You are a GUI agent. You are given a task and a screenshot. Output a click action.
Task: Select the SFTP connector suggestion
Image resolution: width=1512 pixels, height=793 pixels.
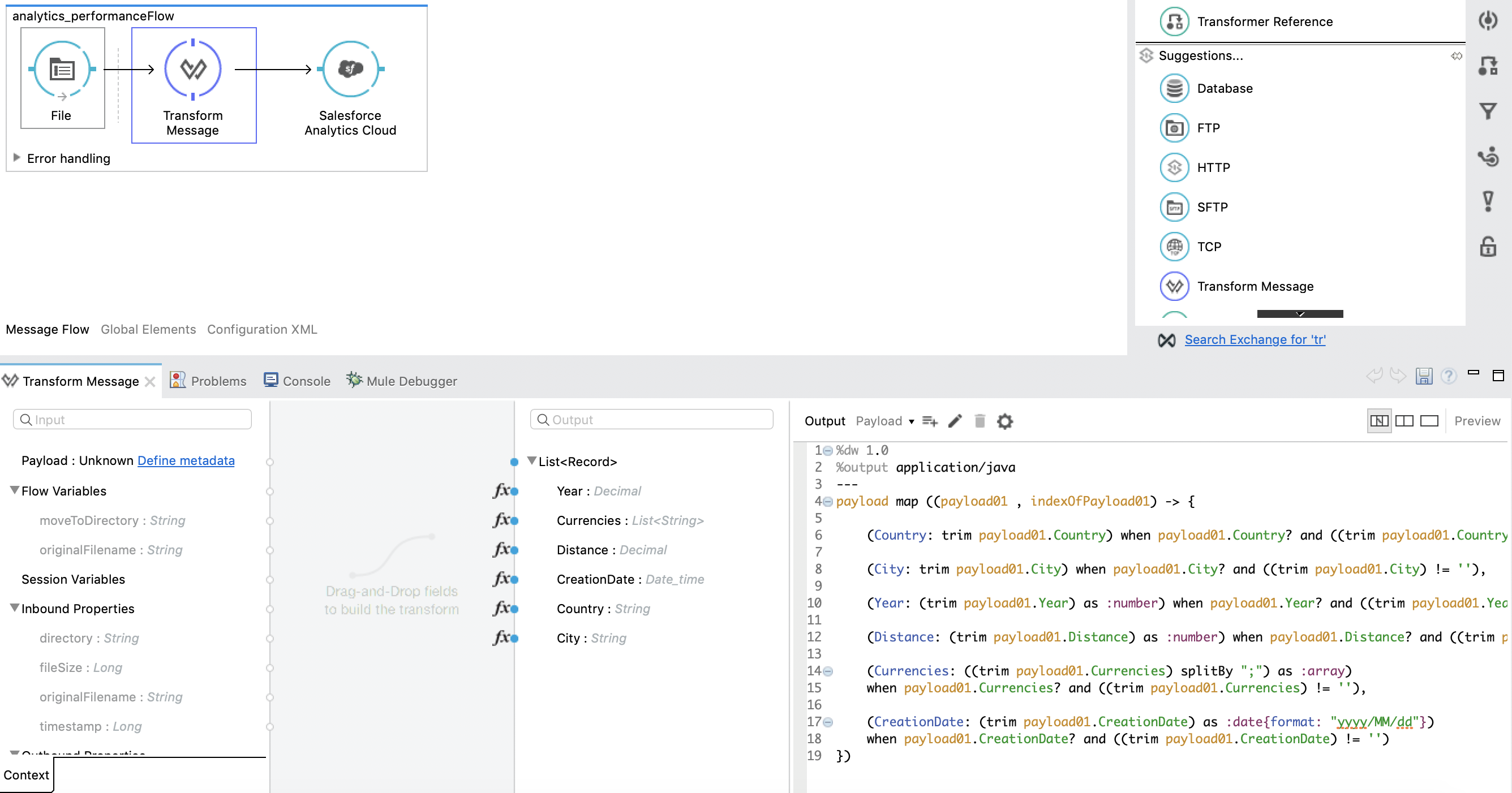click(1211, 206)
